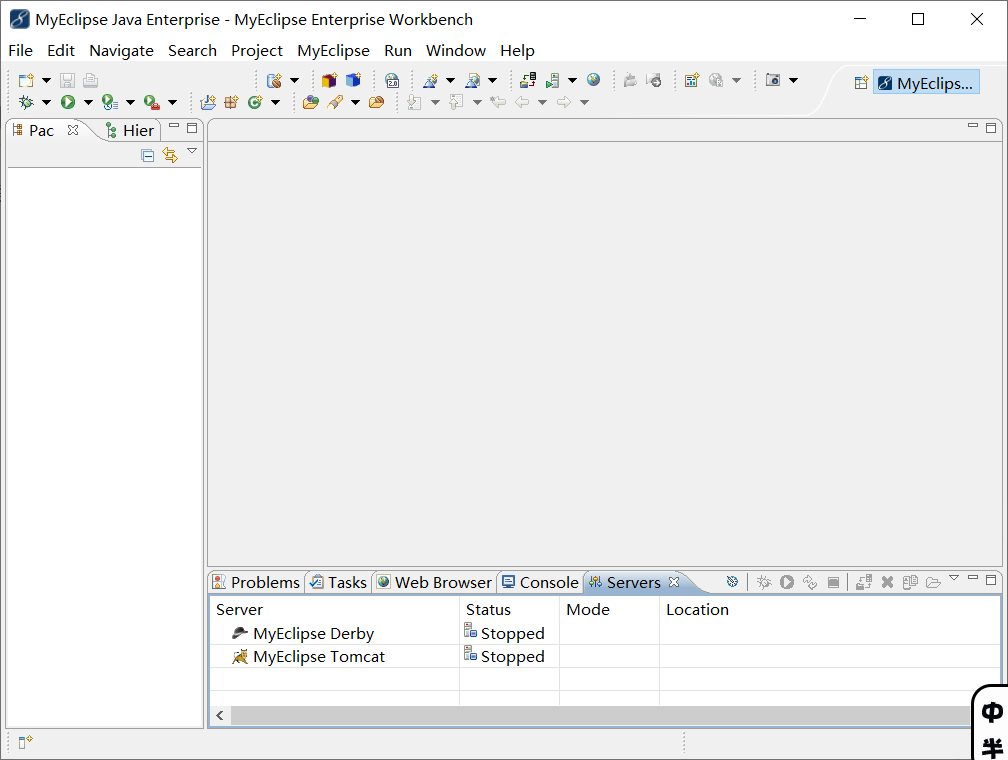Screen dimensions: 1008x760
Task: Expand the Debug dropdown arrow
Action: point(46,102)
